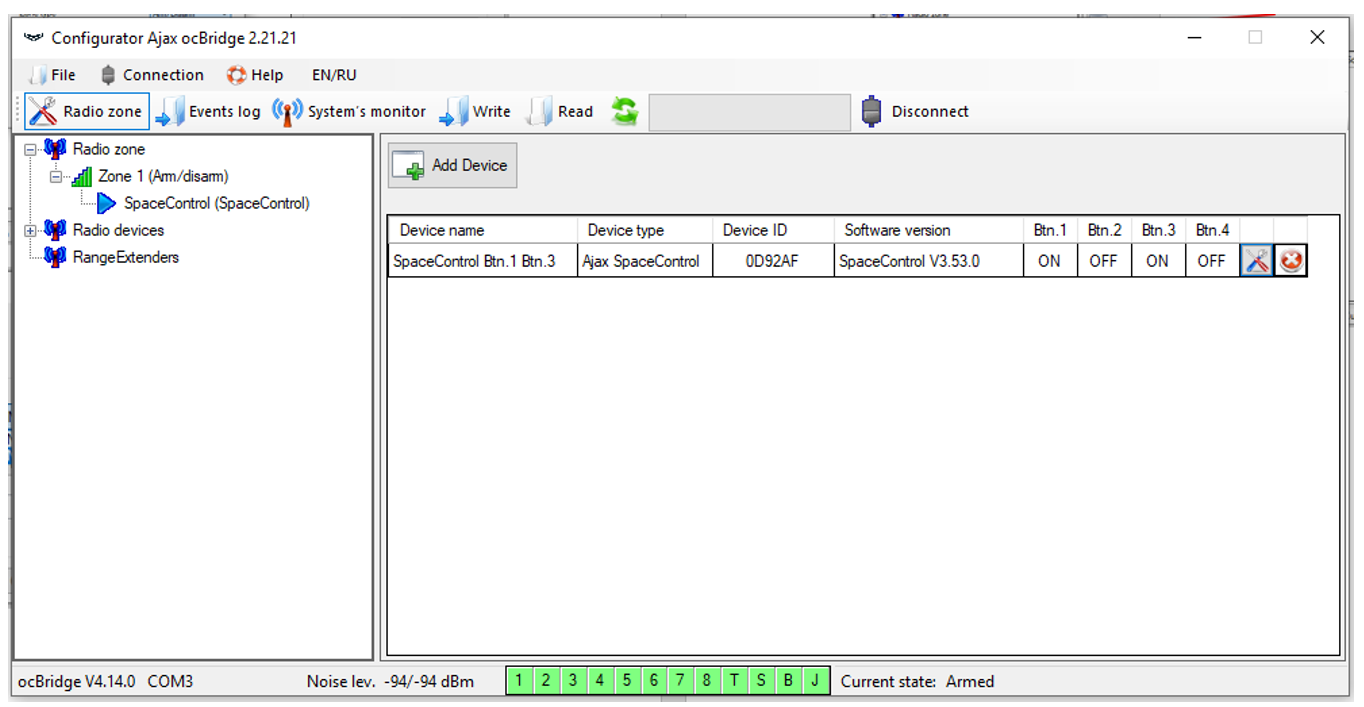Click status indicator 7 in status bar
1364x707 pixels.
(x=680, y=681)
